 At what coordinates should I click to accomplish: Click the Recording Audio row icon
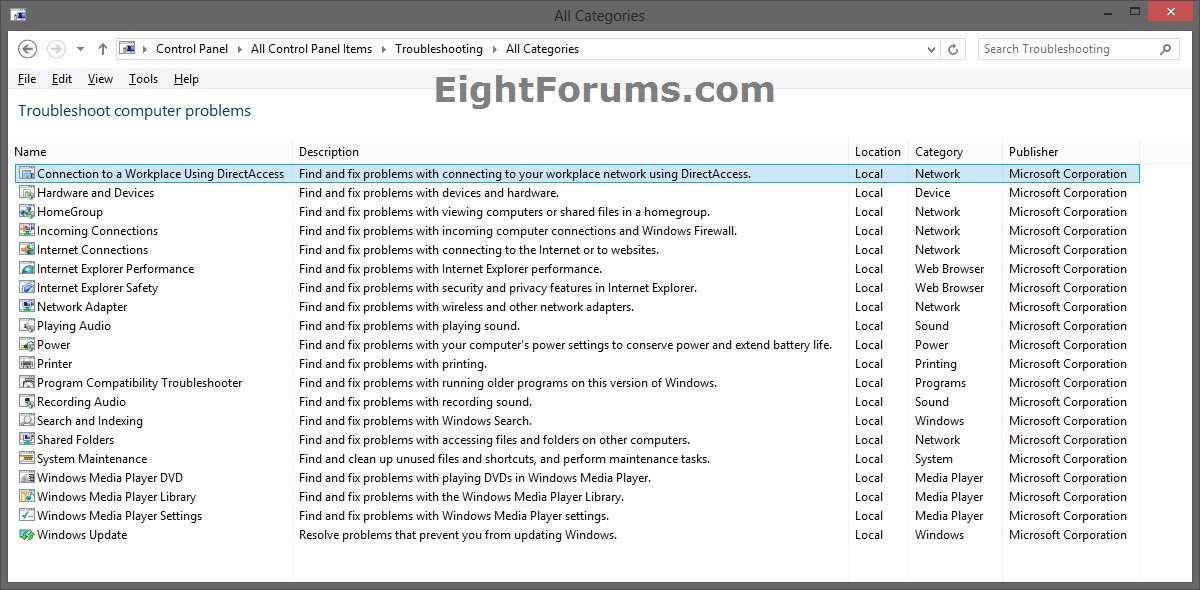27,402
